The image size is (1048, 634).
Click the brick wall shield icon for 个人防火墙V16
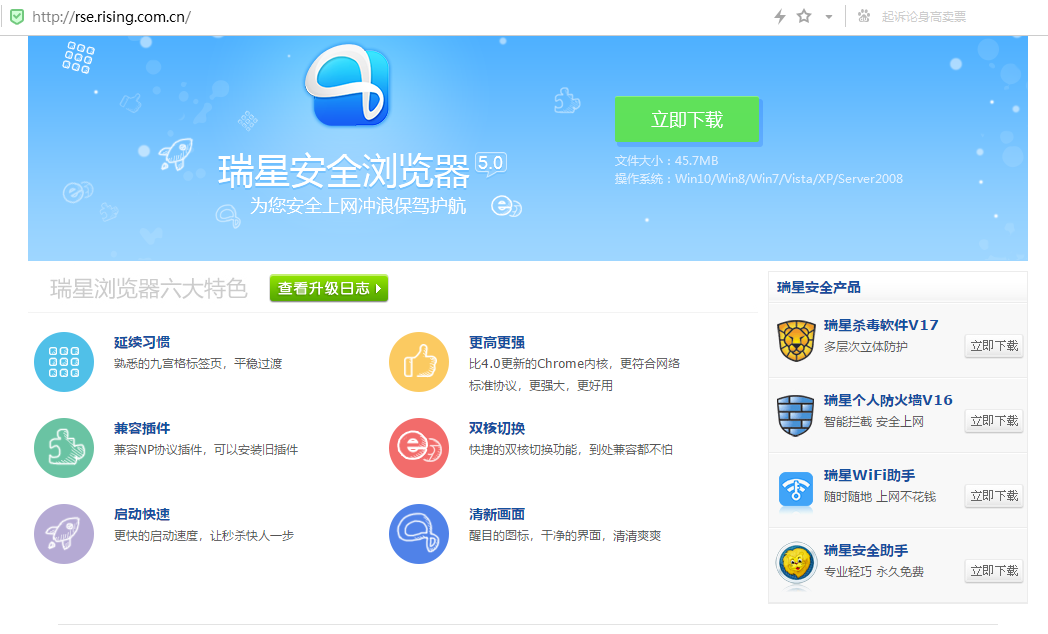pyautogui.click(x=795, y=416)
